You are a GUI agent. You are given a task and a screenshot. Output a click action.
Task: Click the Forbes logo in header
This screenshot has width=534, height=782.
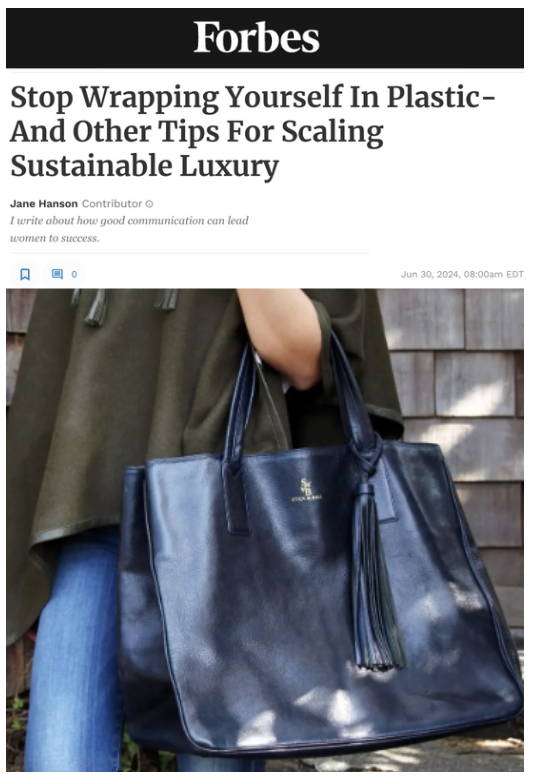[256, 37]
